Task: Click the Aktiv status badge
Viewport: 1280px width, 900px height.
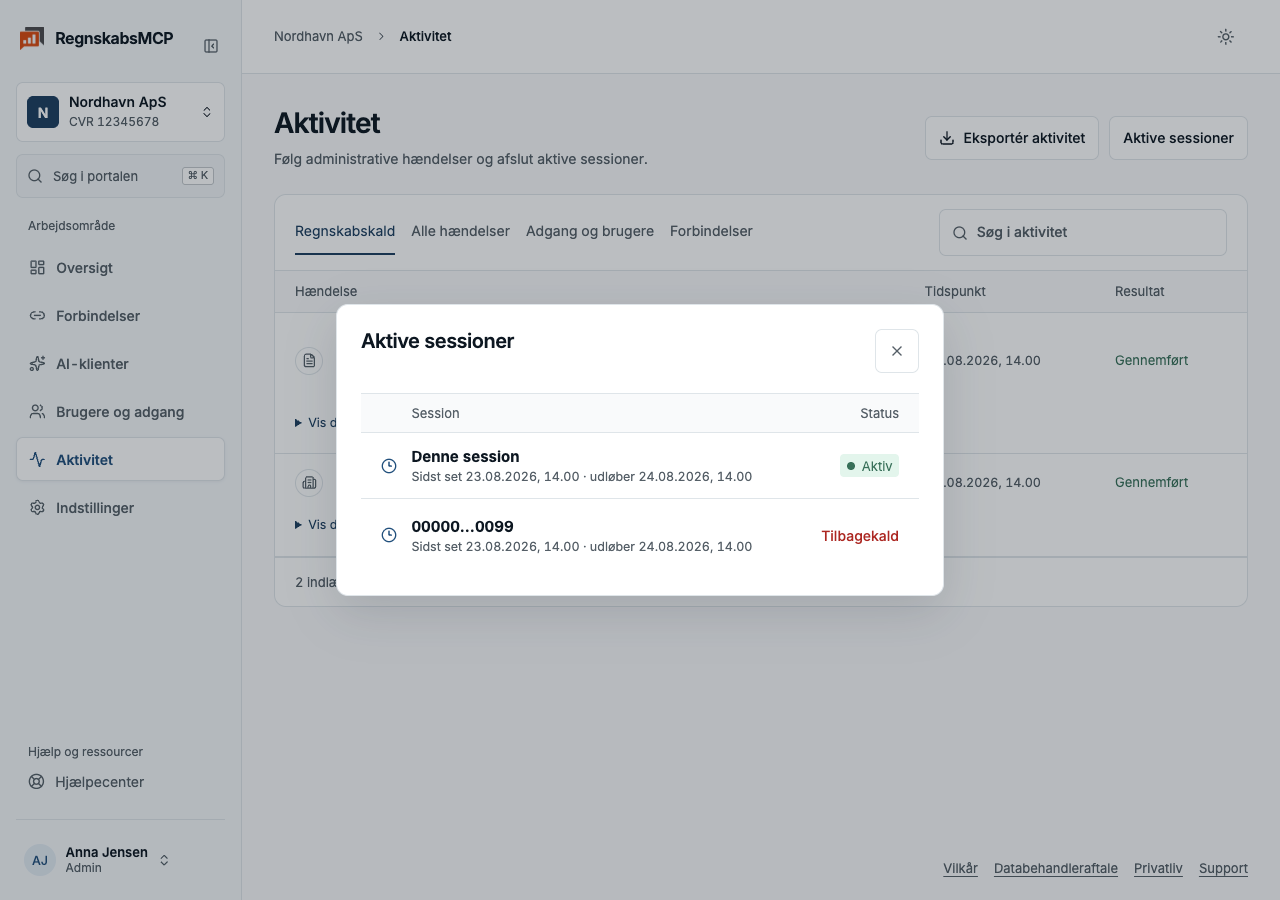Action: 869,466
